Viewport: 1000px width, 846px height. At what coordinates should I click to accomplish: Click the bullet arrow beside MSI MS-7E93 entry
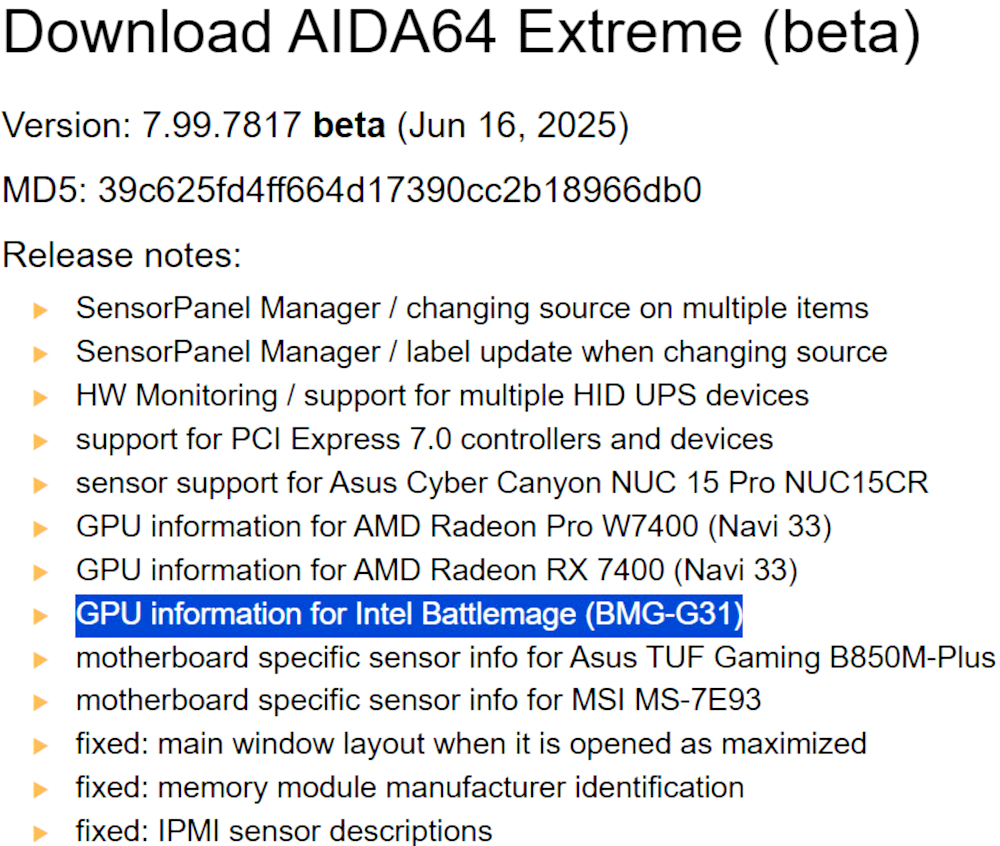coord(40,703)
